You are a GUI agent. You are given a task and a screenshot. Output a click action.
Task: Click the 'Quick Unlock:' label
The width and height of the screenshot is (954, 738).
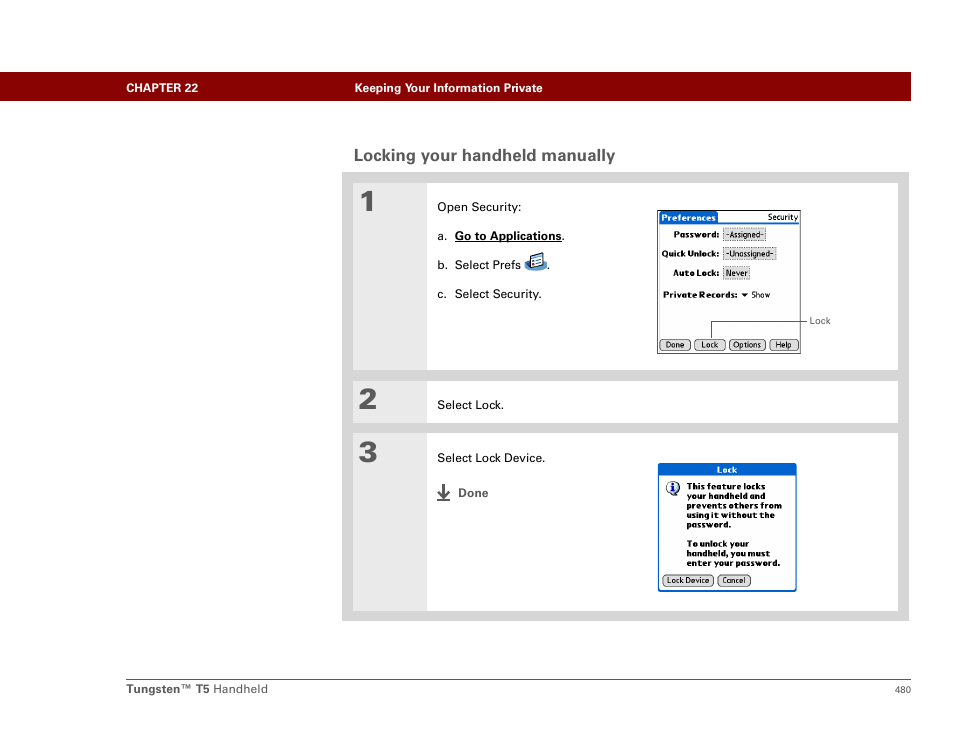click(x=690, y=254)
